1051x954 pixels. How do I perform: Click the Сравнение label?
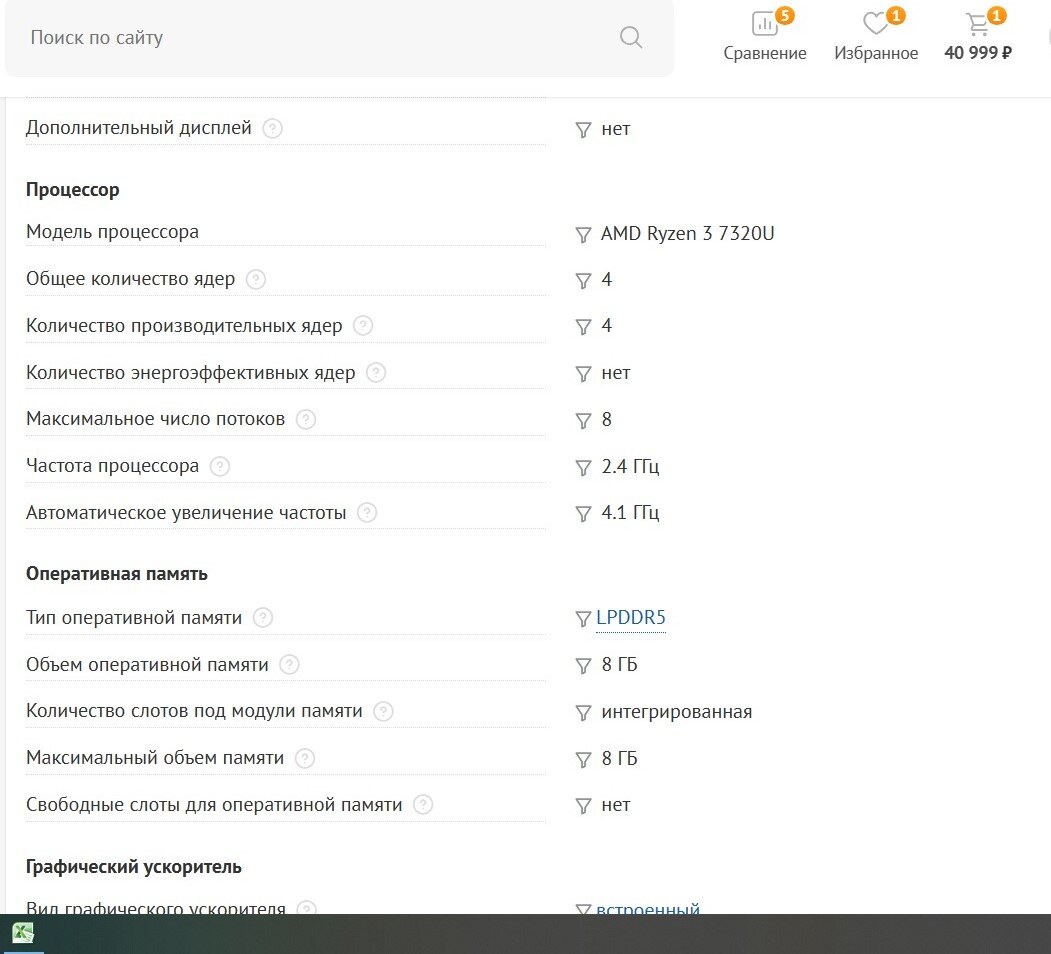coord(765,53)
